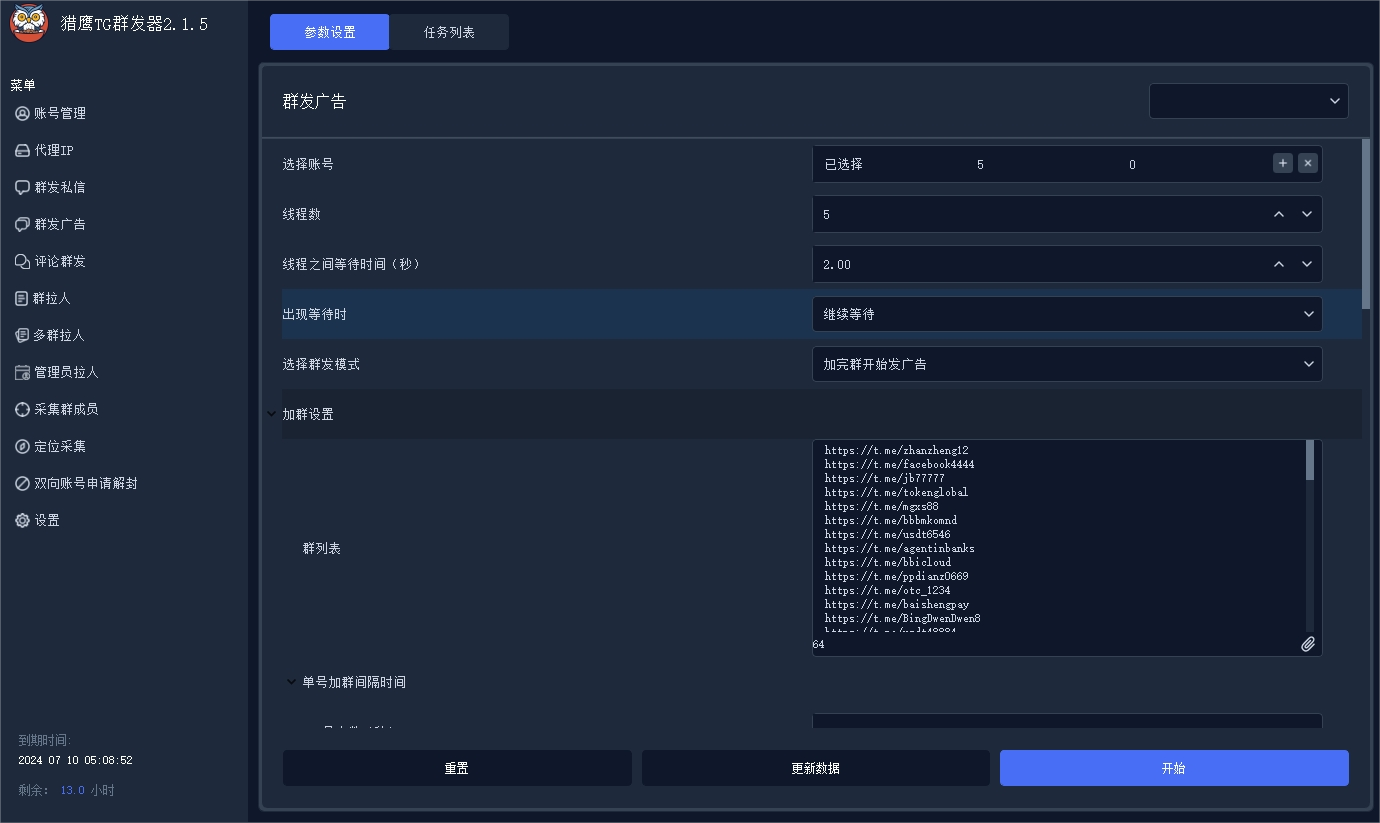1380x823 pixels.
Task: Click the main panel vertical scrollbar
Action: tap(1366, 224)
